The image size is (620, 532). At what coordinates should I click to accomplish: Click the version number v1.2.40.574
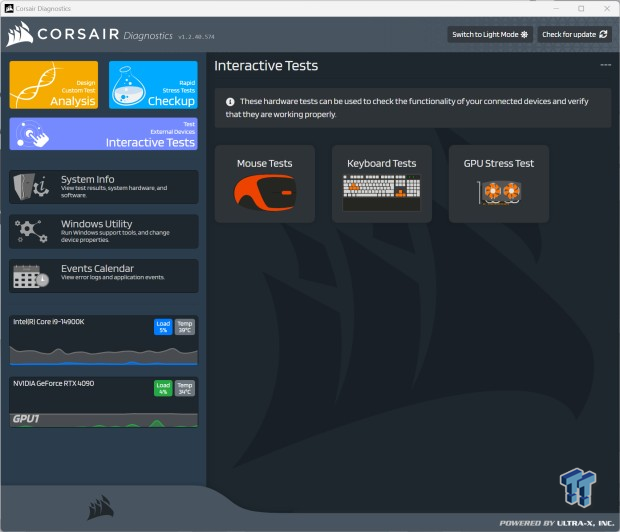coord(196,37)
